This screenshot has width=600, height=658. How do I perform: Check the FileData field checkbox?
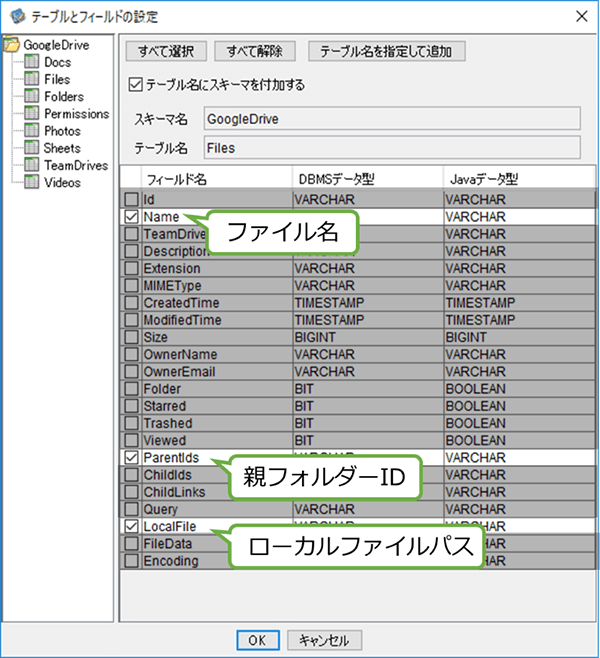click(x=131, y=543)
